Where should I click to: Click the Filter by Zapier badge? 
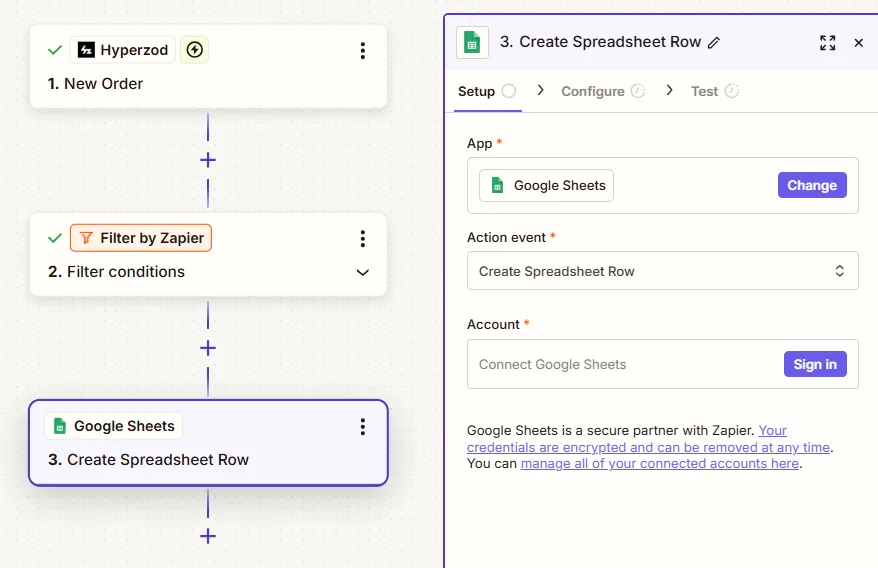(x=141, y=238)
